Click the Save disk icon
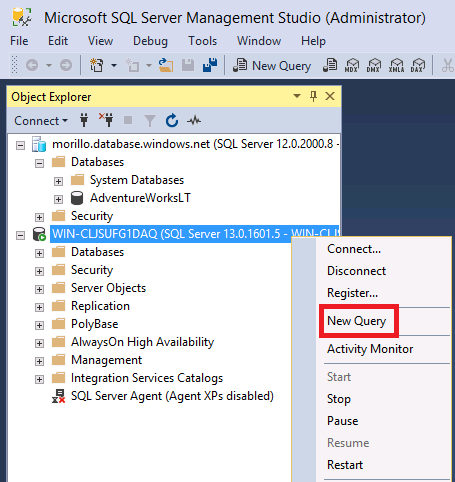 click(188, 65)
